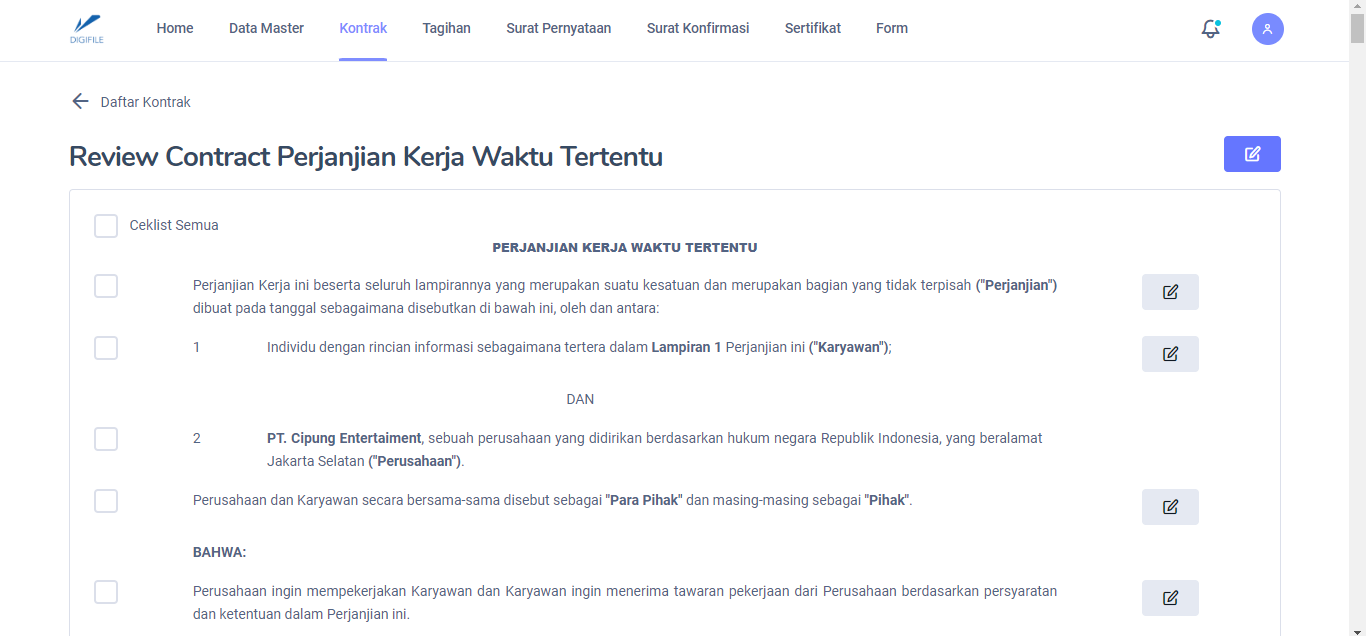The image size is (1366, 636).
Task: Tick checkbox for 'Perjanjian Kerja ini' paragraph
Action: [x=106, y=286]
